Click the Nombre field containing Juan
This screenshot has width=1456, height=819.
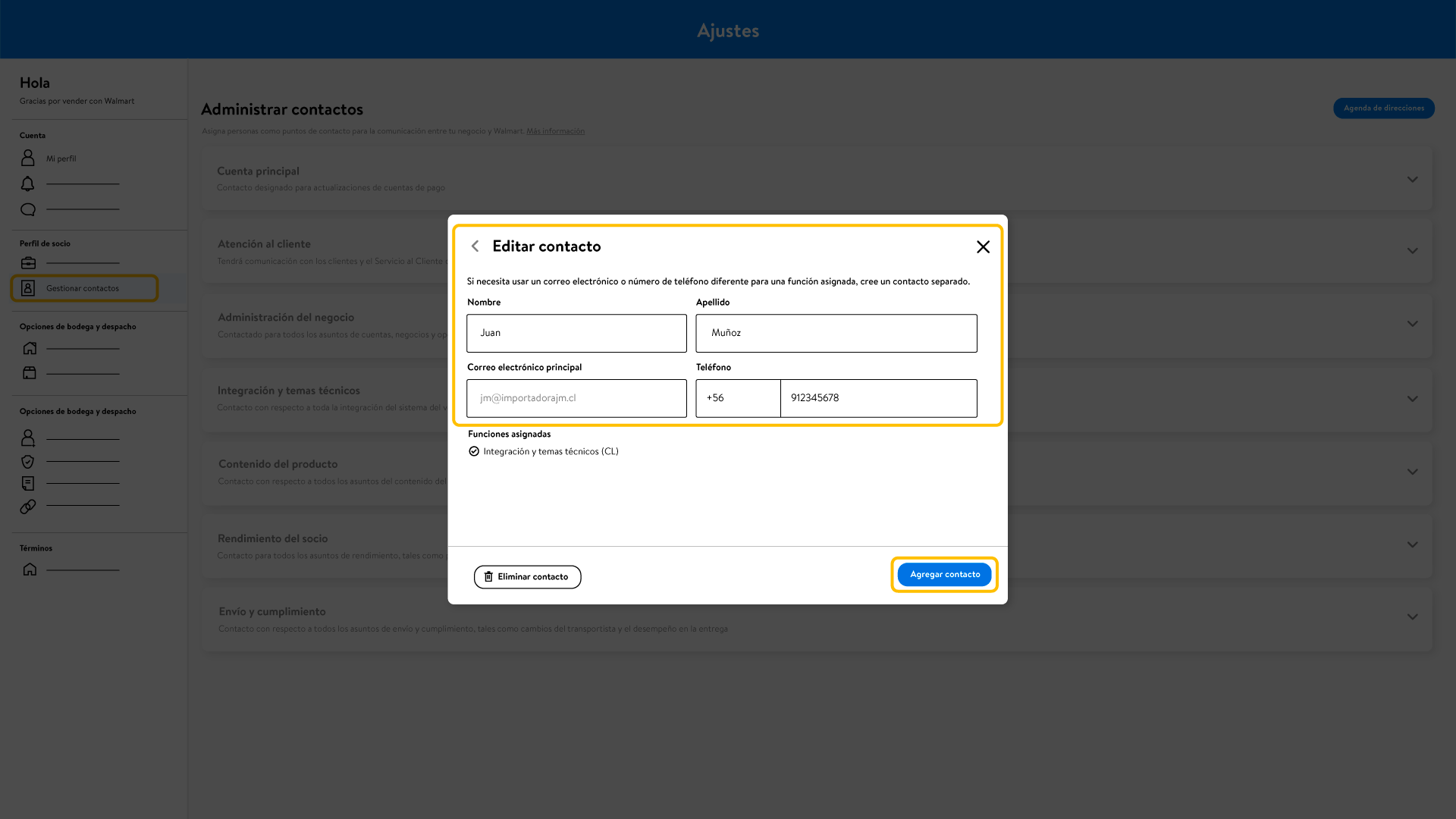click(x=576, y=333)
